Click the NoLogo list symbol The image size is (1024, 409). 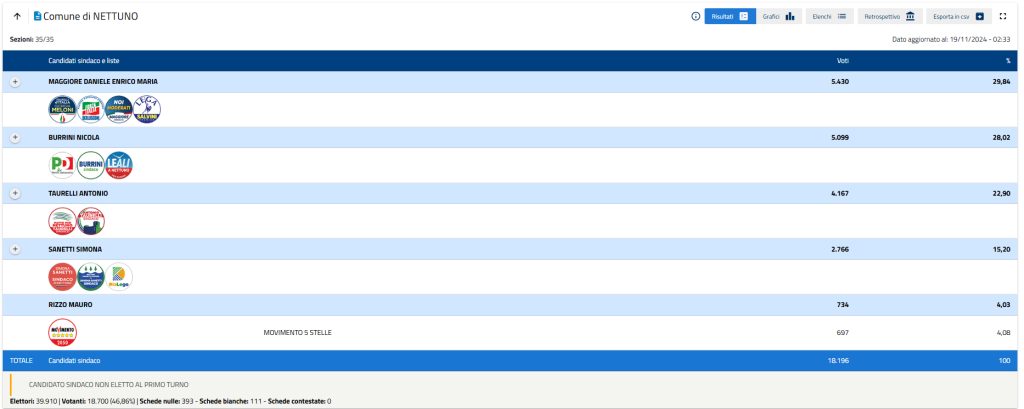click(119, 276)
